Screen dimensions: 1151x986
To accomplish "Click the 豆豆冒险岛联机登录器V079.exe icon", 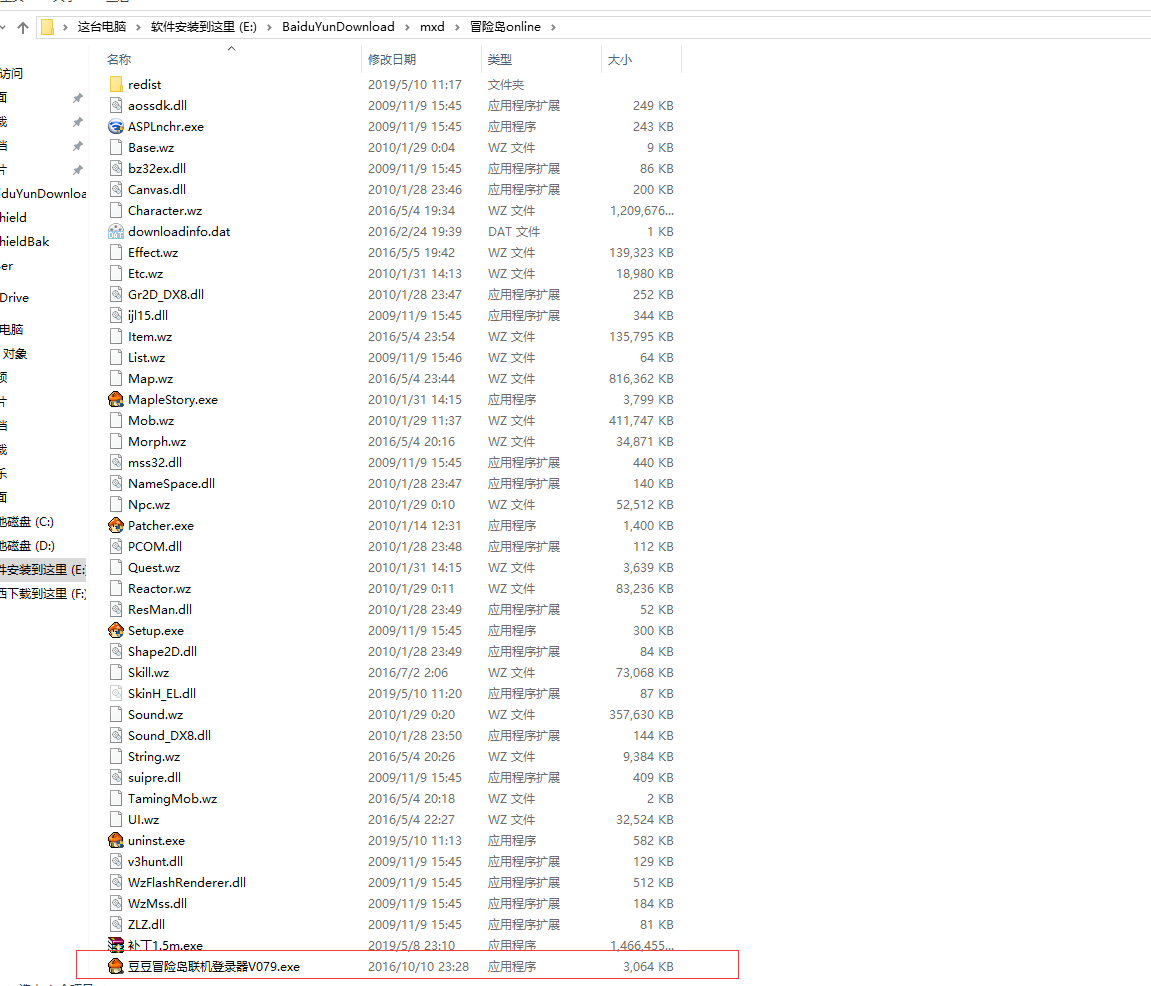I will click(x=115, y=967).
